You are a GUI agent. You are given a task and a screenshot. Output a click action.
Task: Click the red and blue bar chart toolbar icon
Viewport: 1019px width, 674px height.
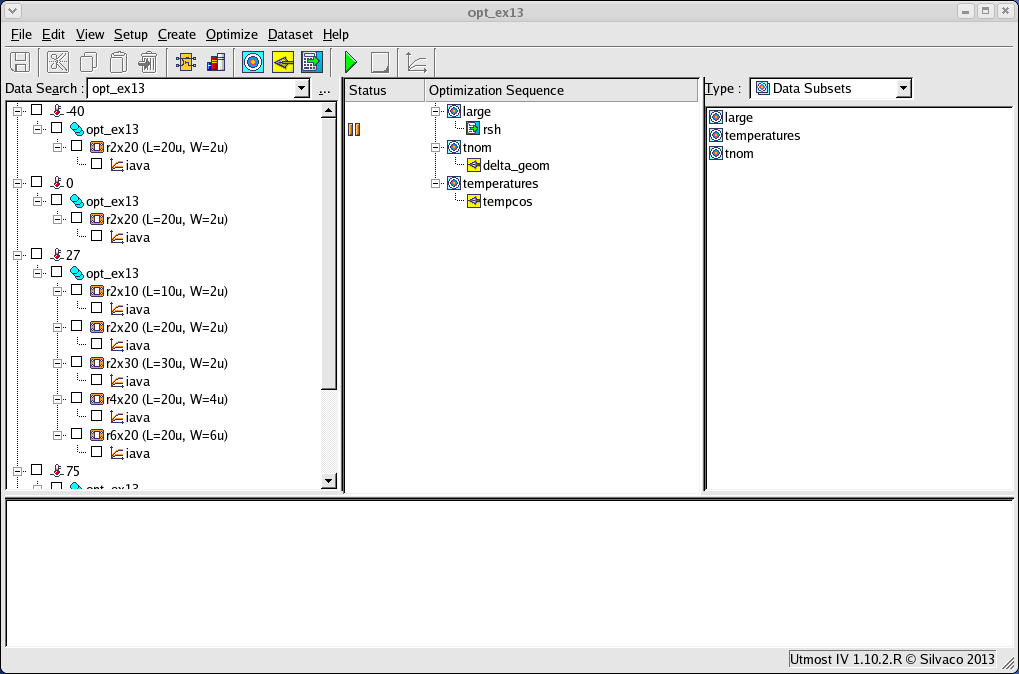pyautogui.click(x=216, y=62)
